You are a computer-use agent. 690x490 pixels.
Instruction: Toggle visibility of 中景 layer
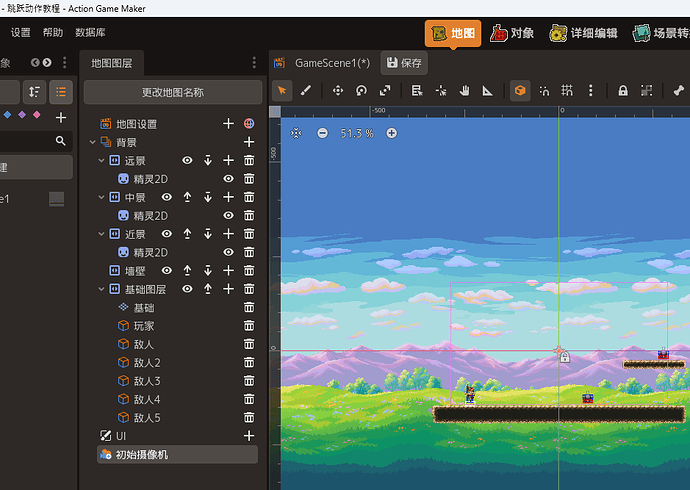click(x=166, y=197)
